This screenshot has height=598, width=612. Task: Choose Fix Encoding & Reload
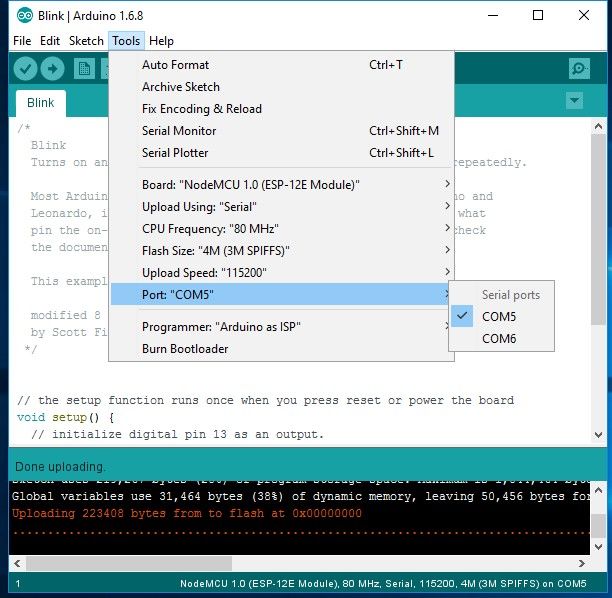pyautogui.click(x=283, y=109)
